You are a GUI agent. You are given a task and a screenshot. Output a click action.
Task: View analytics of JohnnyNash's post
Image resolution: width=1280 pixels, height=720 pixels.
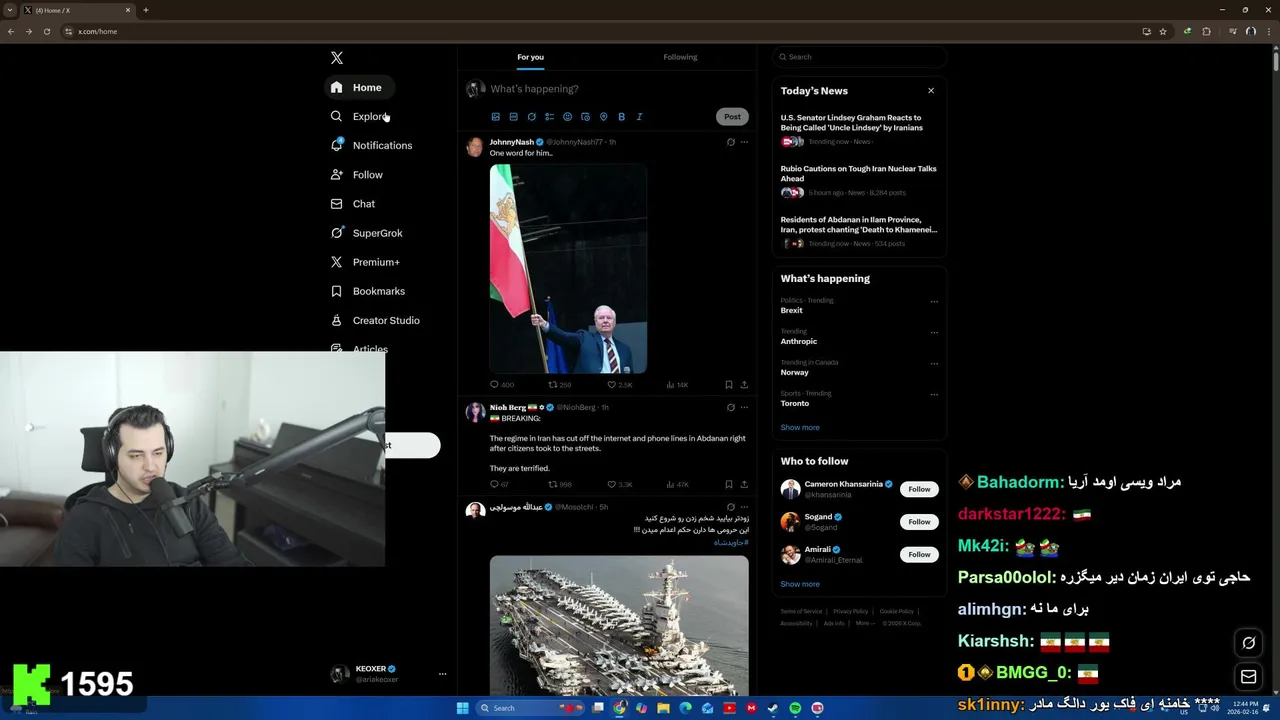pyautogui.click(x=677, y=385)
